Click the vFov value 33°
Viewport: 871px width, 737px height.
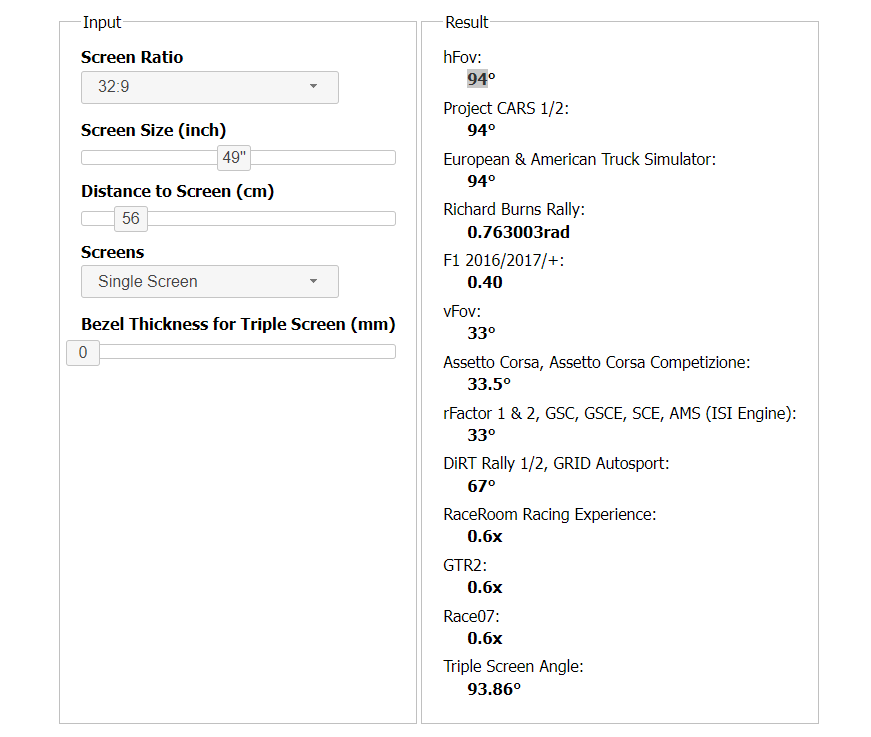pyautogui.click(x=481, y=333)
